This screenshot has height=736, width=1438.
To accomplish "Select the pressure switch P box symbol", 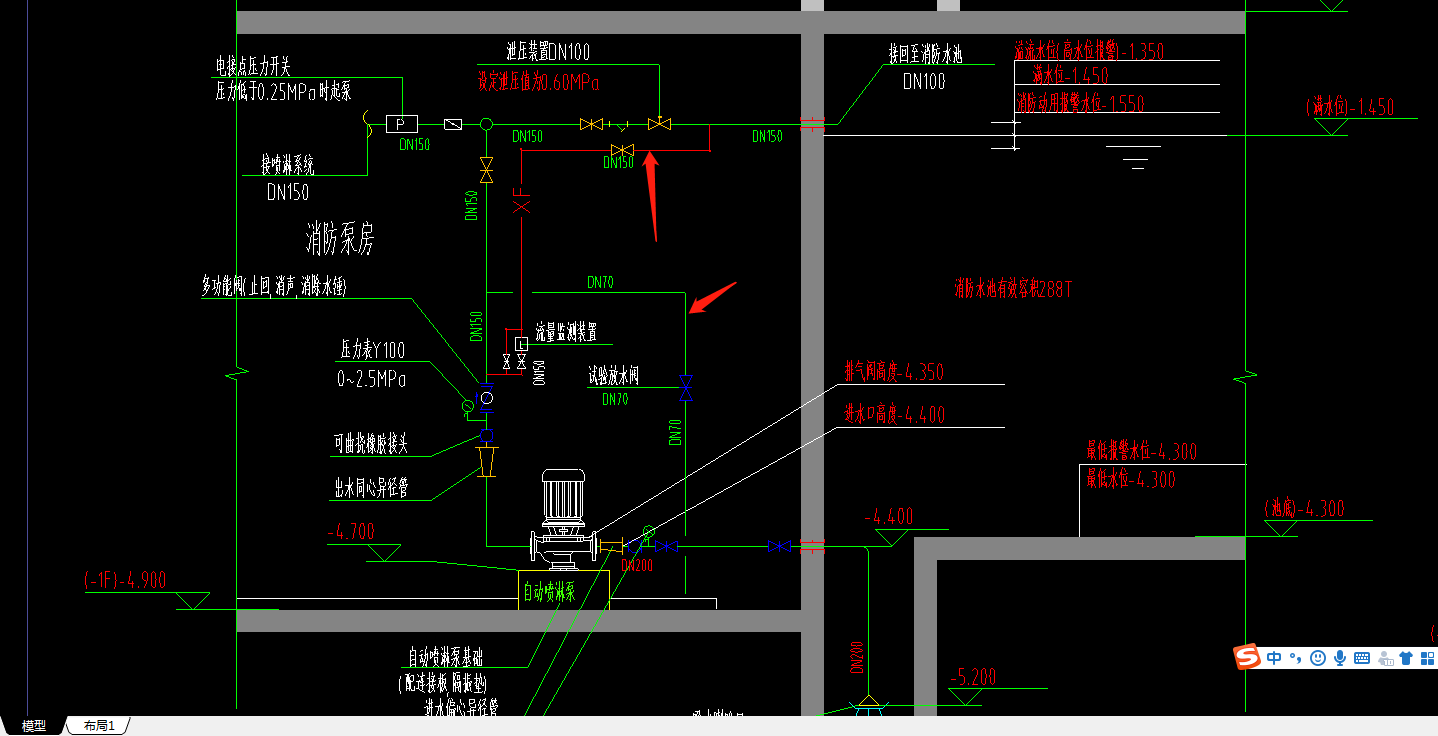I will (402, 124).
